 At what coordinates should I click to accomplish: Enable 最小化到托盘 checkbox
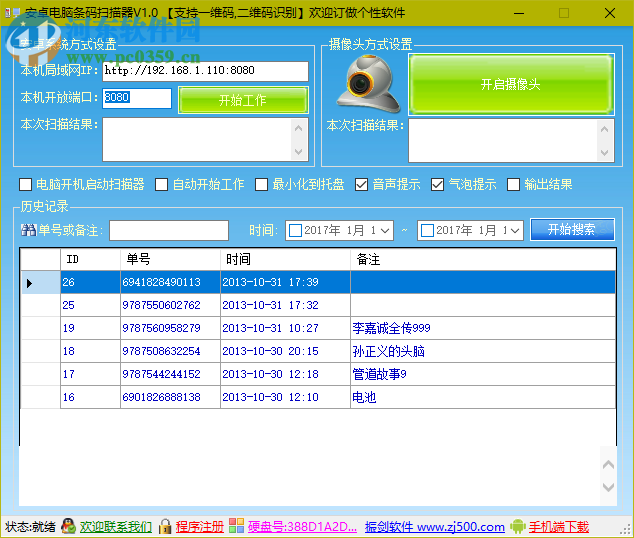261,185
